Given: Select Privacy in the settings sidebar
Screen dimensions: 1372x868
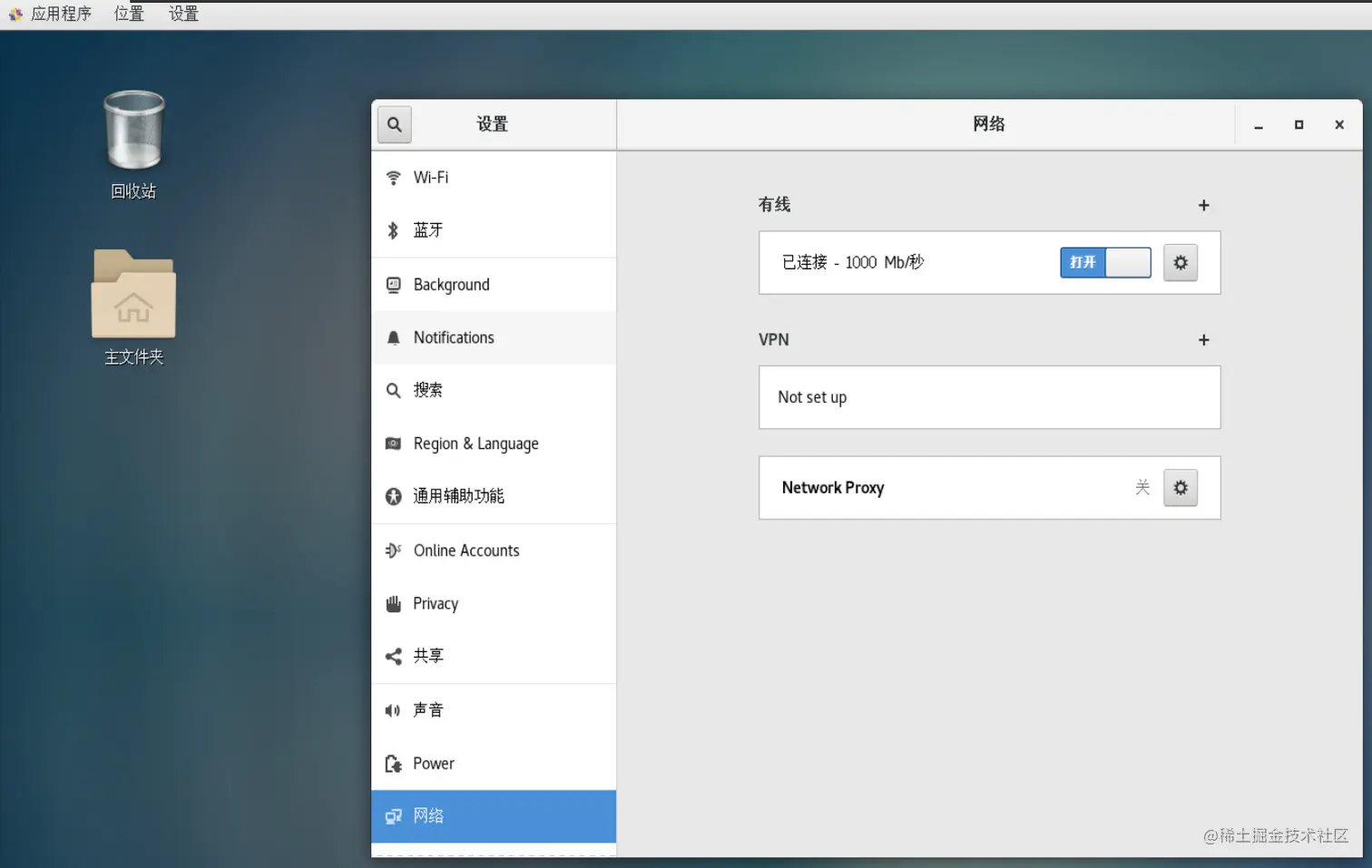Looking at the screenshot, I should point(494,604).
